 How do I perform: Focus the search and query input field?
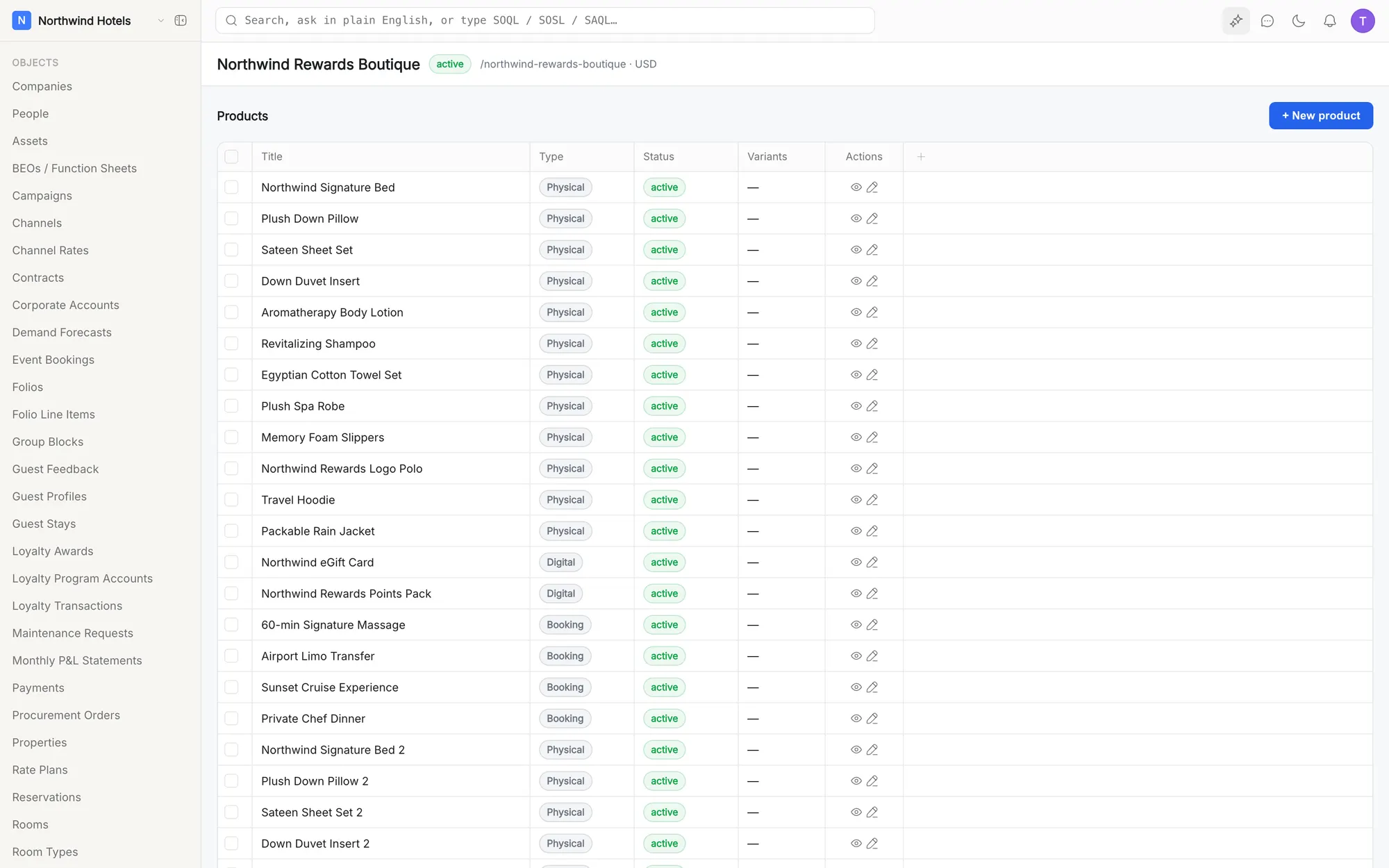point(544,21)
